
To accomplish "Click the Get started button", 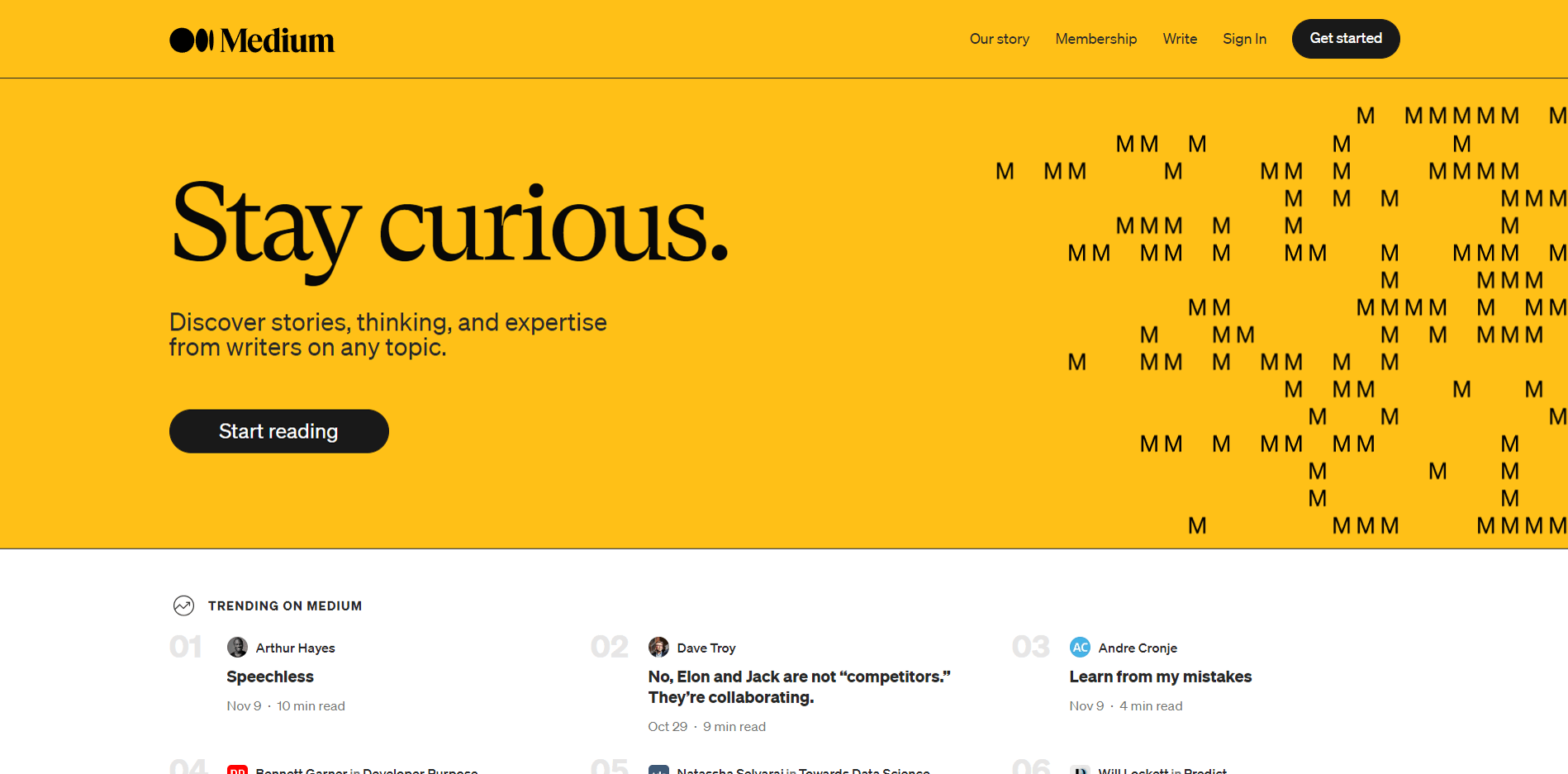I will click(x=1346, y=39).
